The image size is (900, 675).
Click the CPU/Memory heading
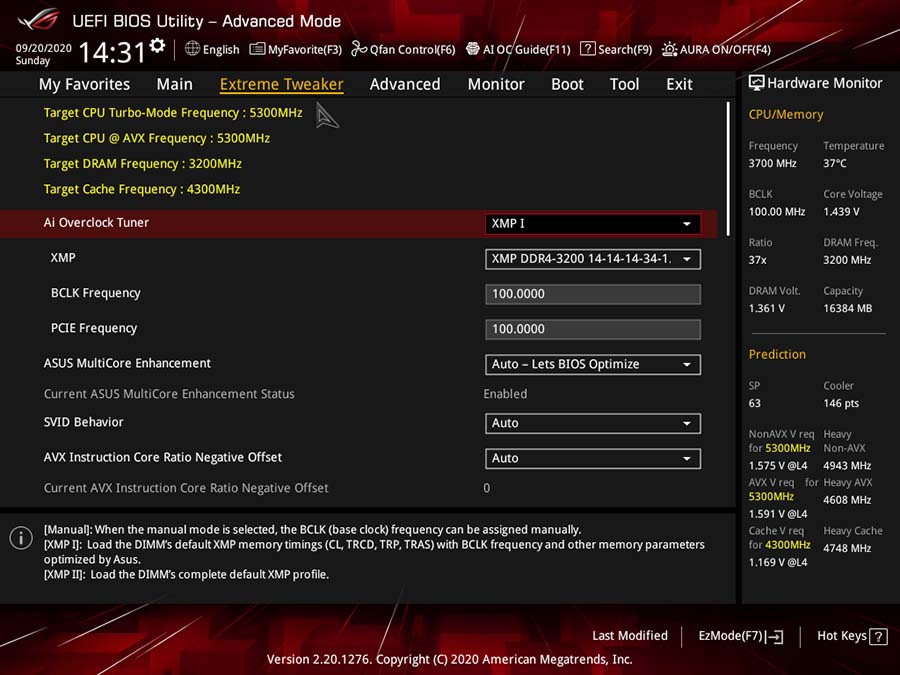[785, 114]
